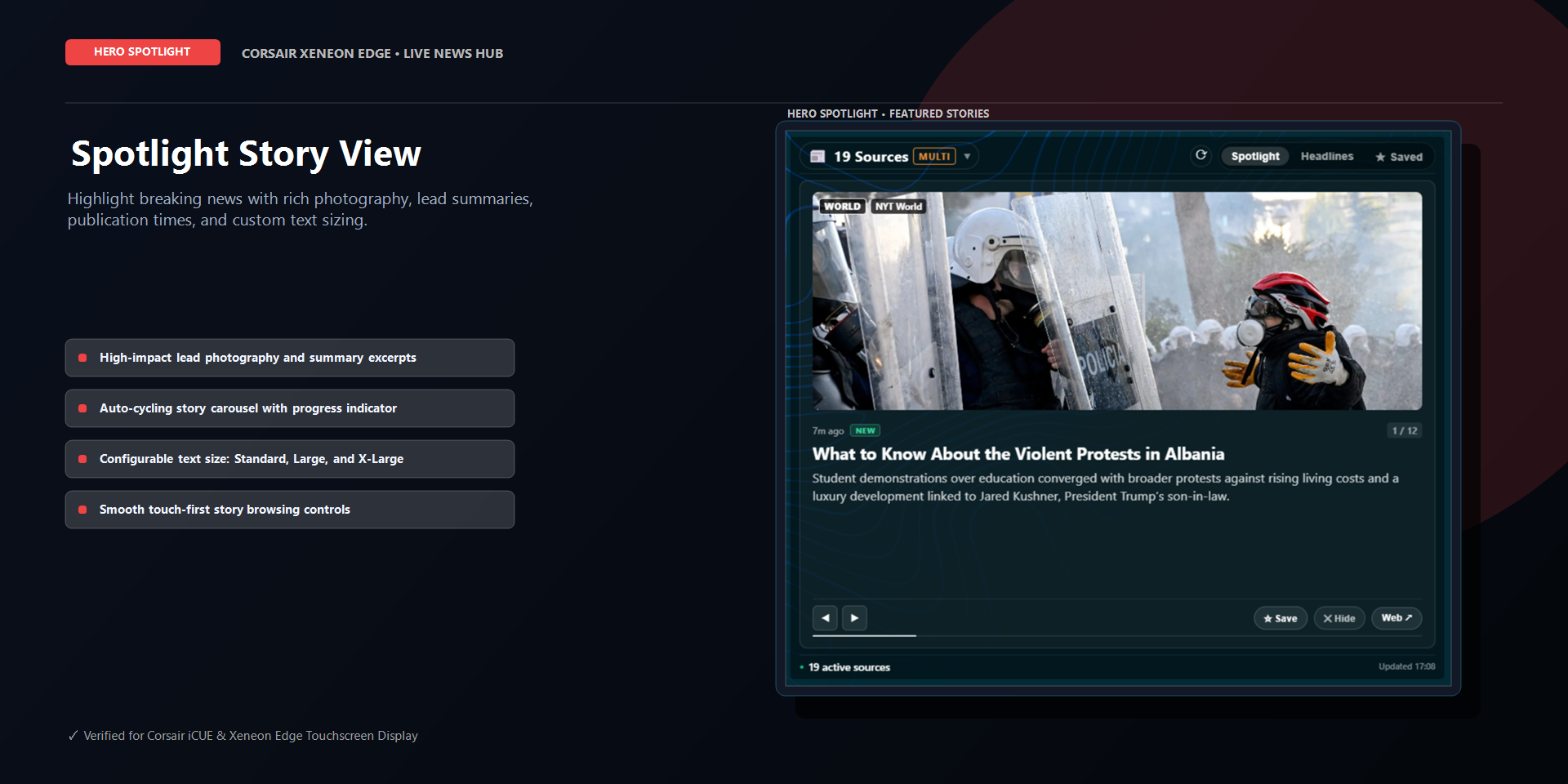
Task: Click the MULTI badge next to sources
Action: 934,156
